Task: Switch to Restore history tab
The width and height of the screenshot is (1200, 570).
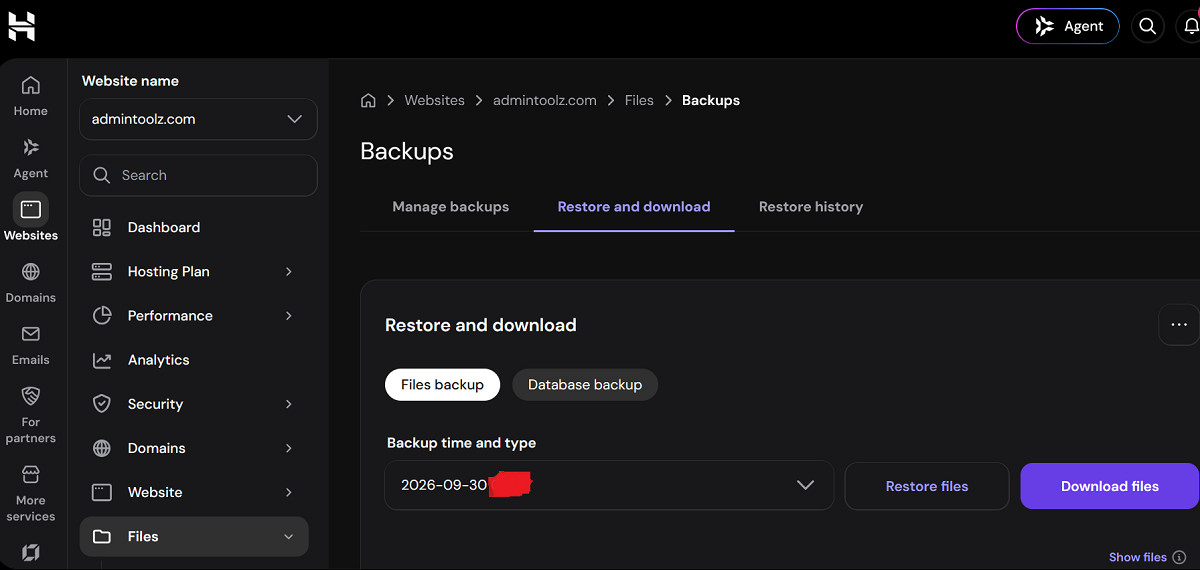Action: pos(811,207)
